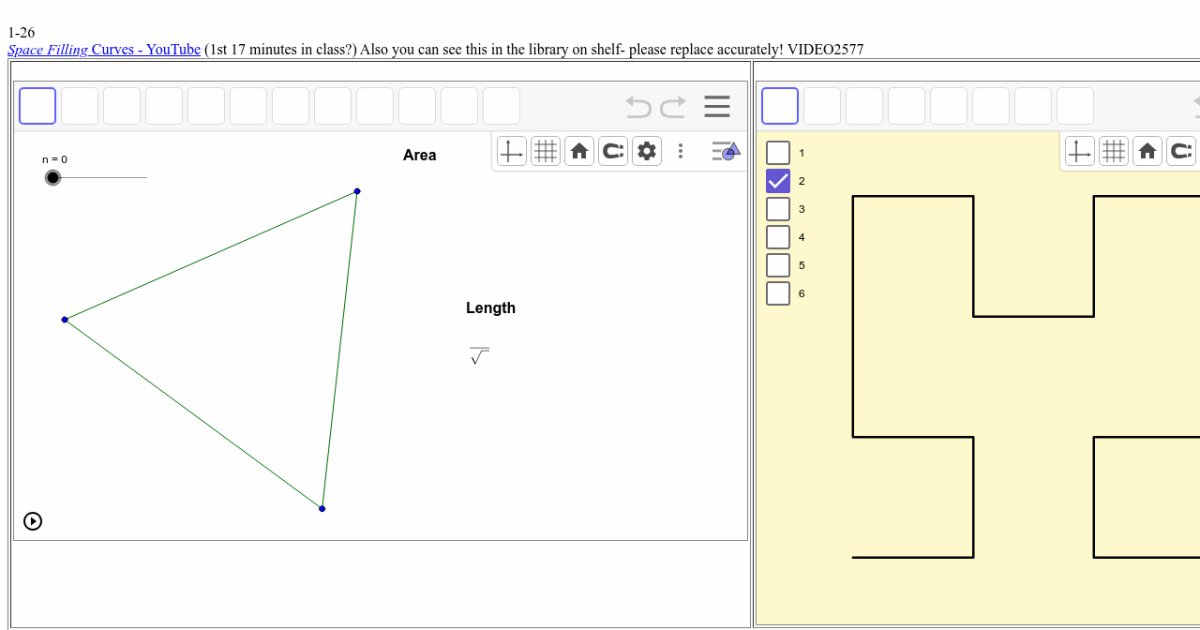This screenshot has width=1200, height=630.
Task: Check checkbox 1 in the yellow panel
Action: pos(778,152)
